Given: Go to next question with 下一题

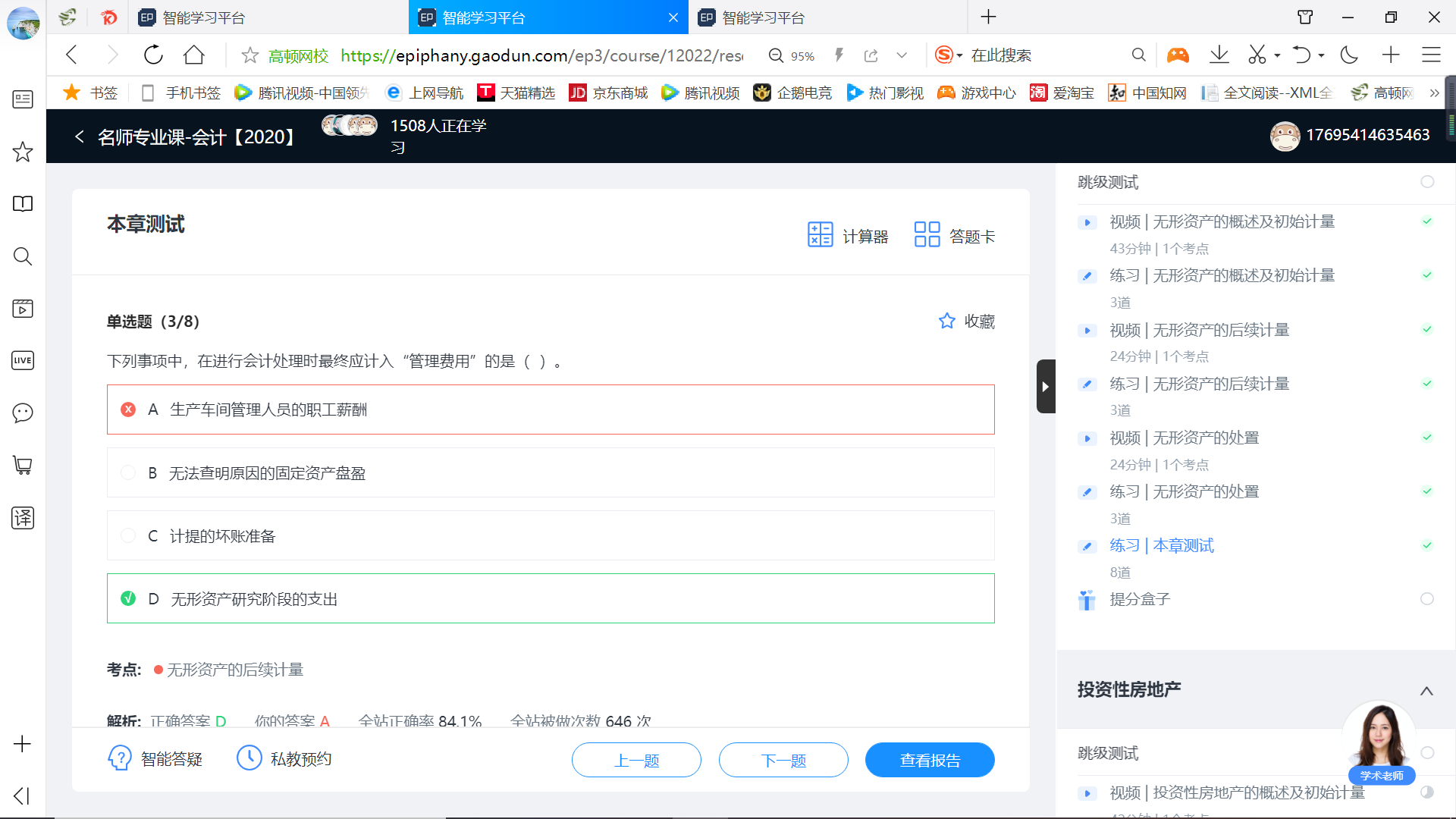Looking at the screenshot, I should click(x=783, y=760).
